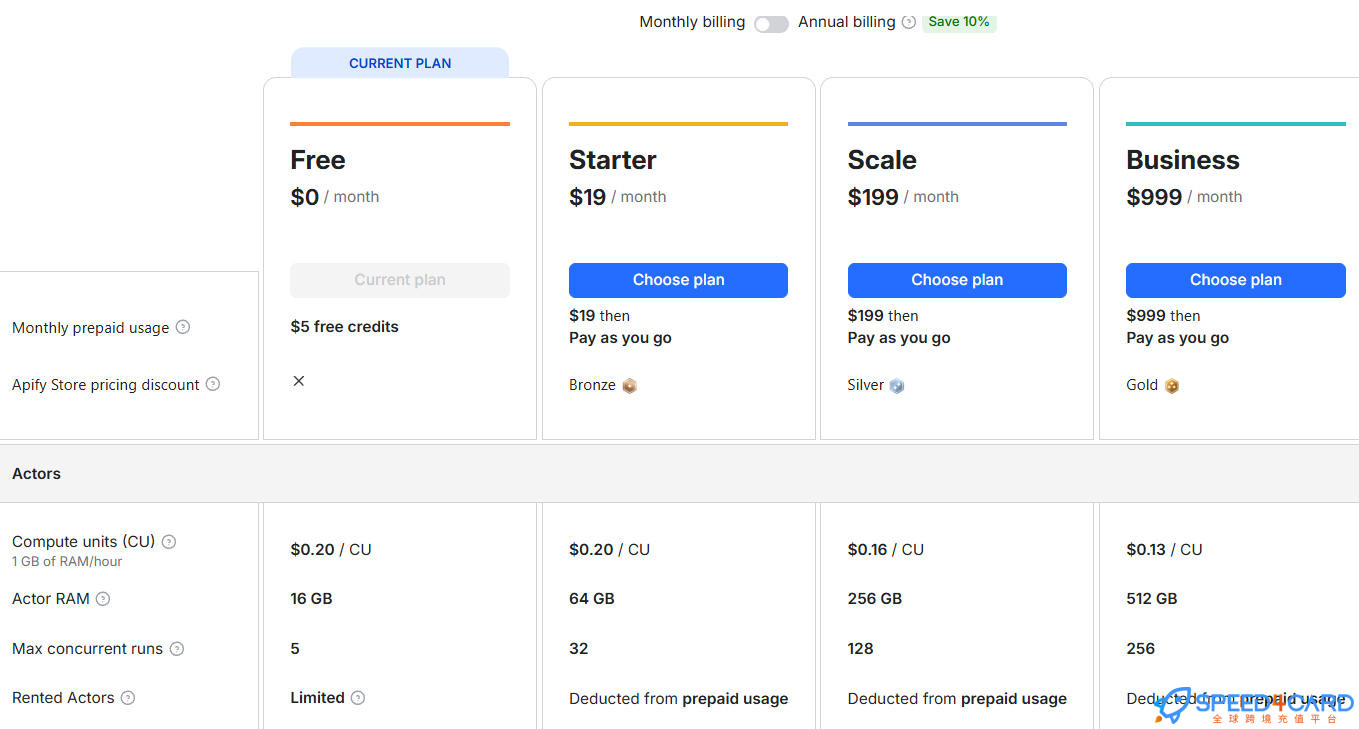Click the $199 / month price

(903, 197)
